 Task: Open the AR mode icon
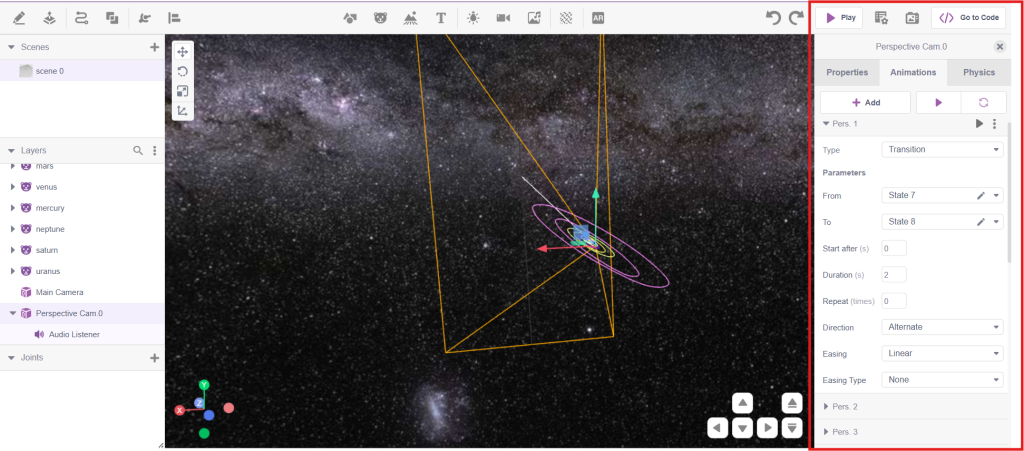(x=598, y=18)
